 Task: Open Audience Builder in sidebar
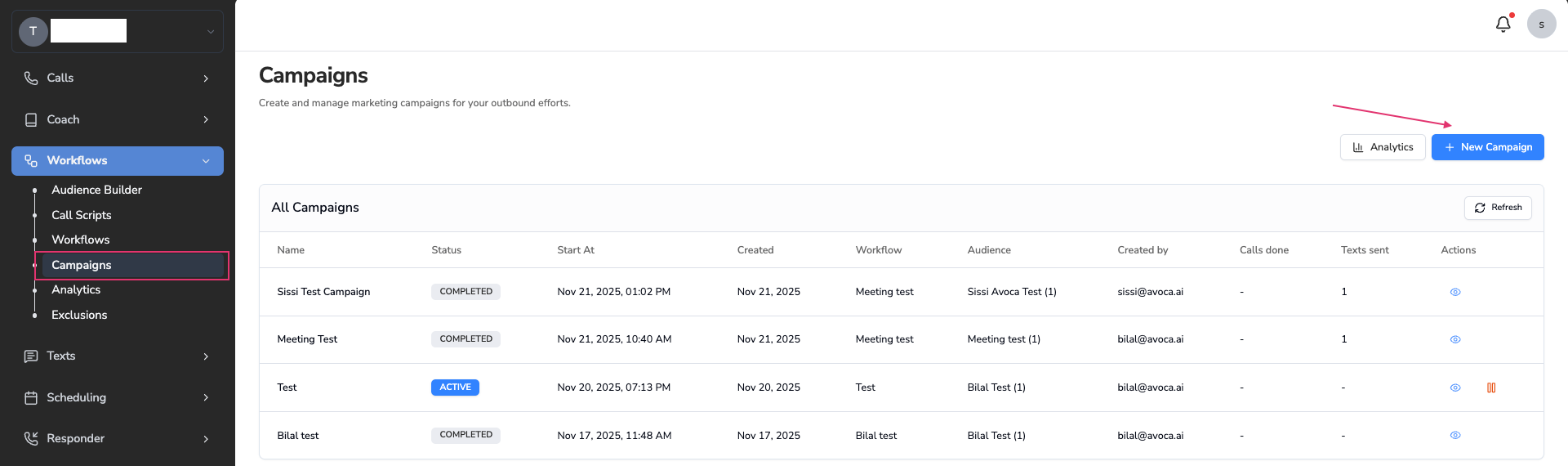click(96, 190)
